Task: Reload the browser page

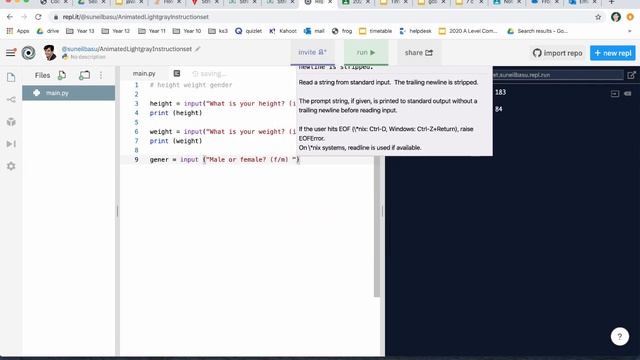Action: [38, 17]
